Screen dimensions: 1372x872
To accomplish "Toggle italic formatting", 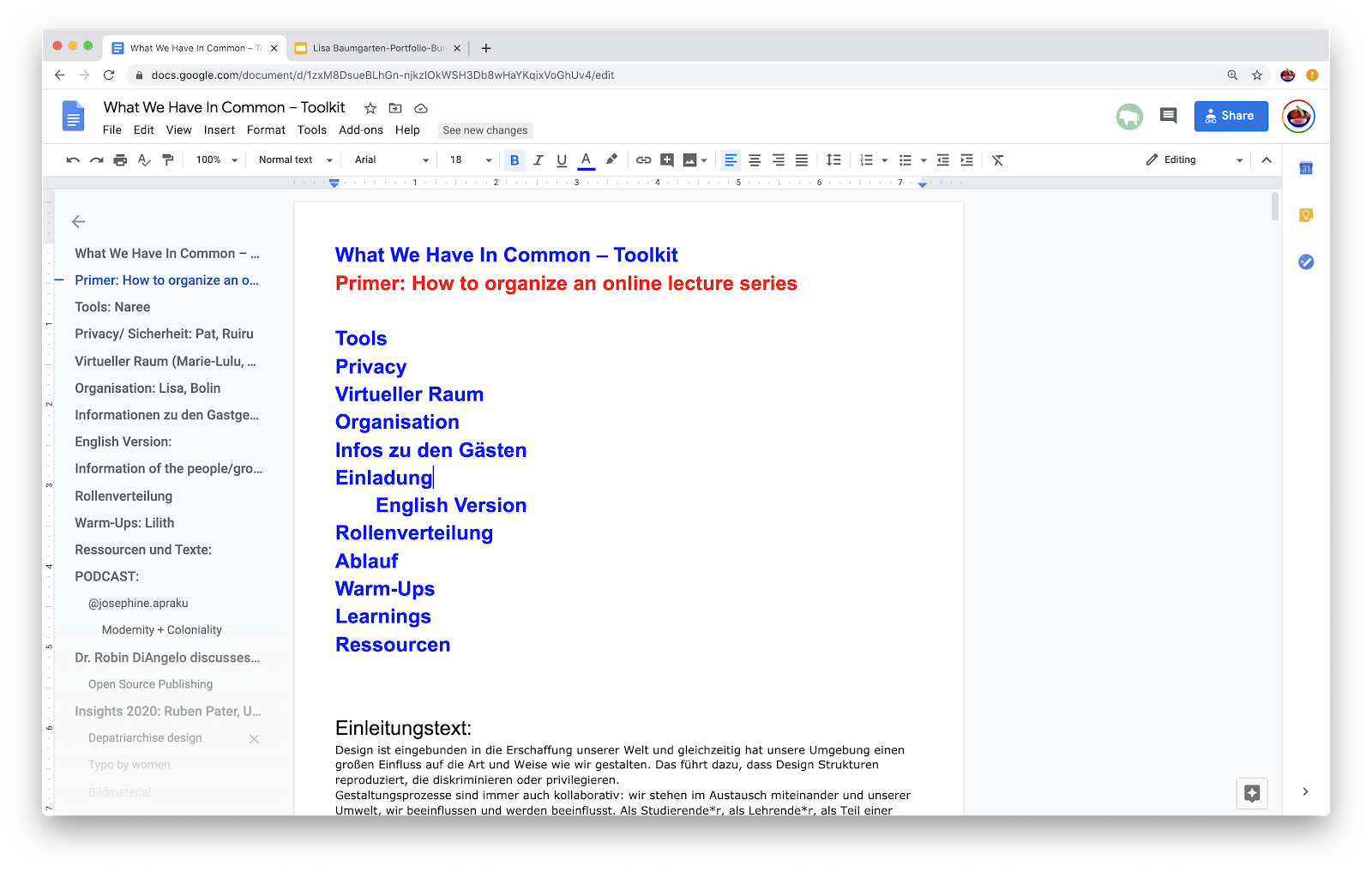I will tap(539, 160).
